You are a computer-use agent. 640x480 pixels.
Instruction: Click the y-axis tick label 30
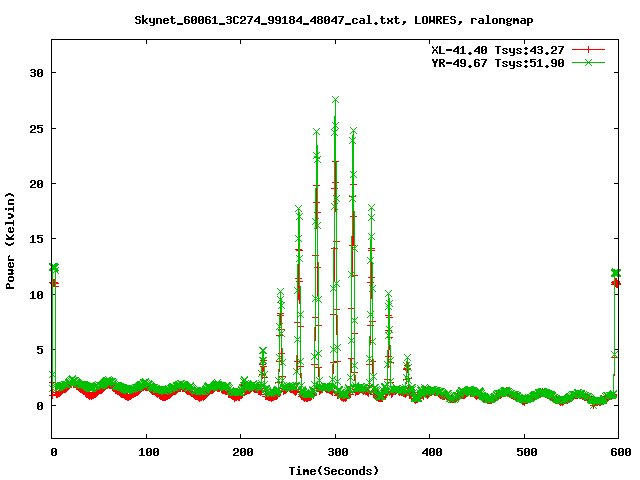tap(36, 73)
